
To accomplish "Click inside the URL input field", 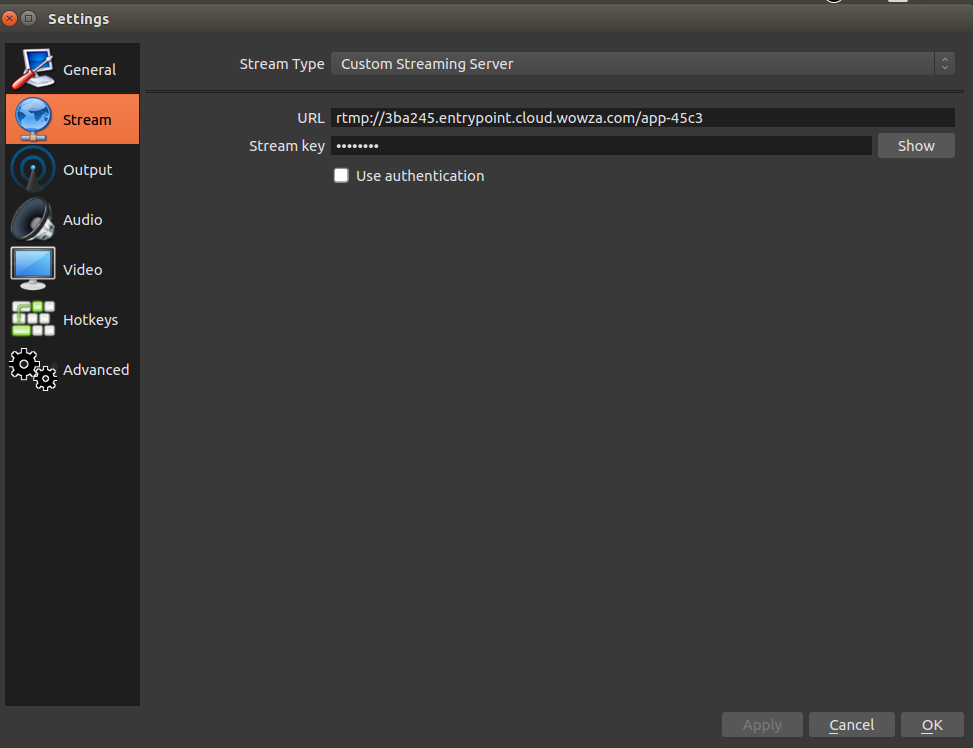I will [x=642, y=118].
